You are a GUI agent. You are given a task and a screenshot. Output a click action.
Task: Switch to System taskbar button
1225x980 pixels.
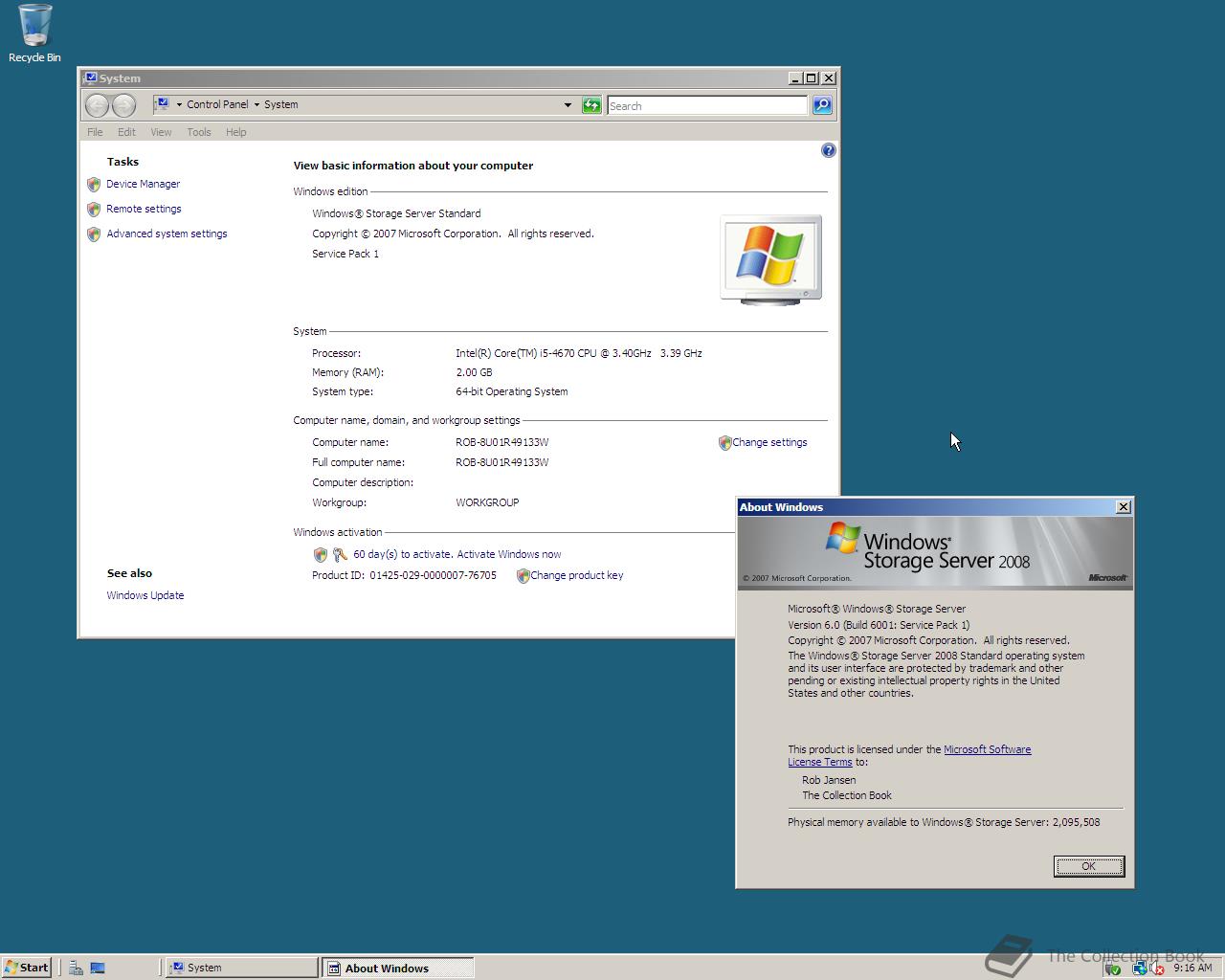pyautogui.click(x=242, y=968)
